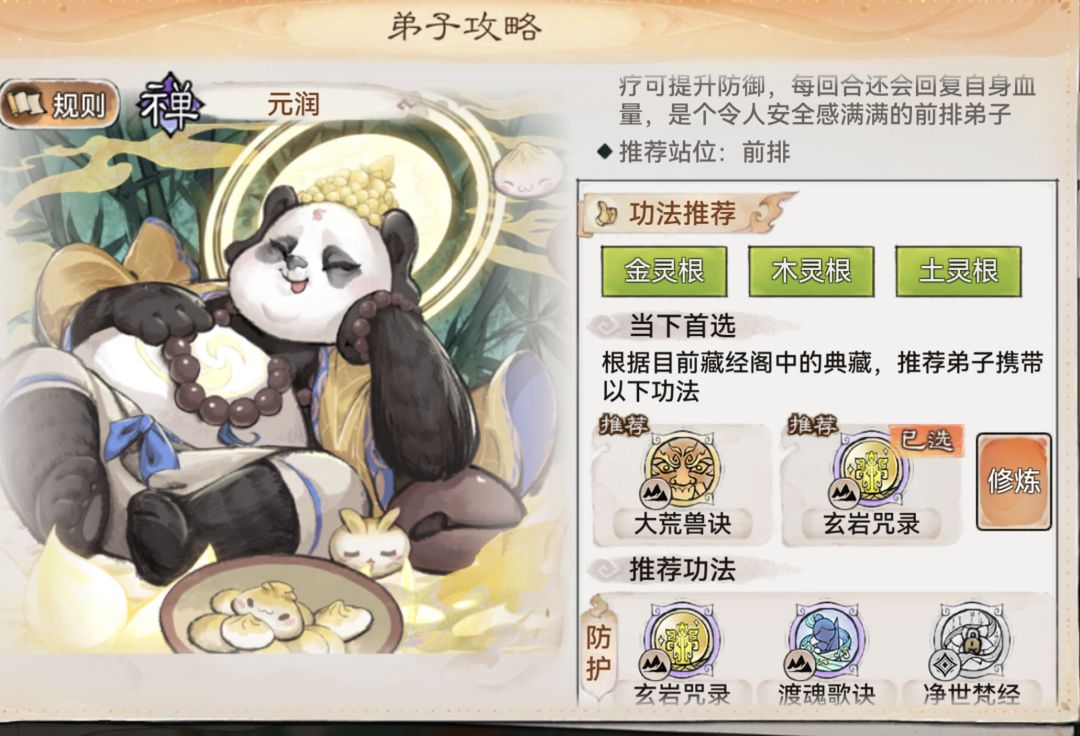Click the 推荐 badge above 大荒兽诀
The height and width of the screenshot is (736, 1080).
click(624, 425)
